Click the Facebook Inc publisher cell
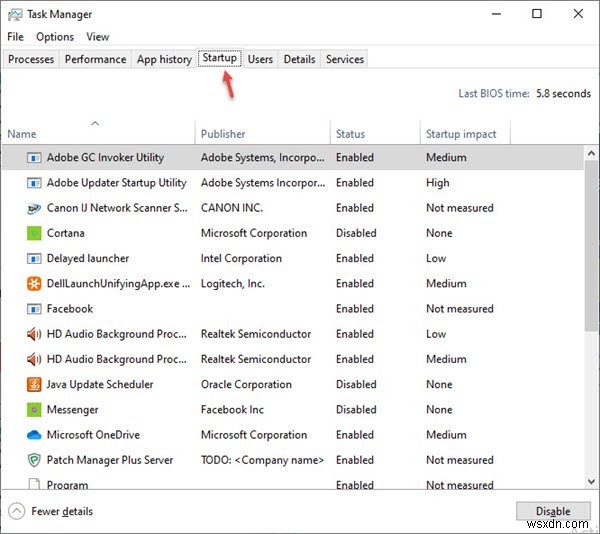This screenshot has width=600, height=534. 232,410
